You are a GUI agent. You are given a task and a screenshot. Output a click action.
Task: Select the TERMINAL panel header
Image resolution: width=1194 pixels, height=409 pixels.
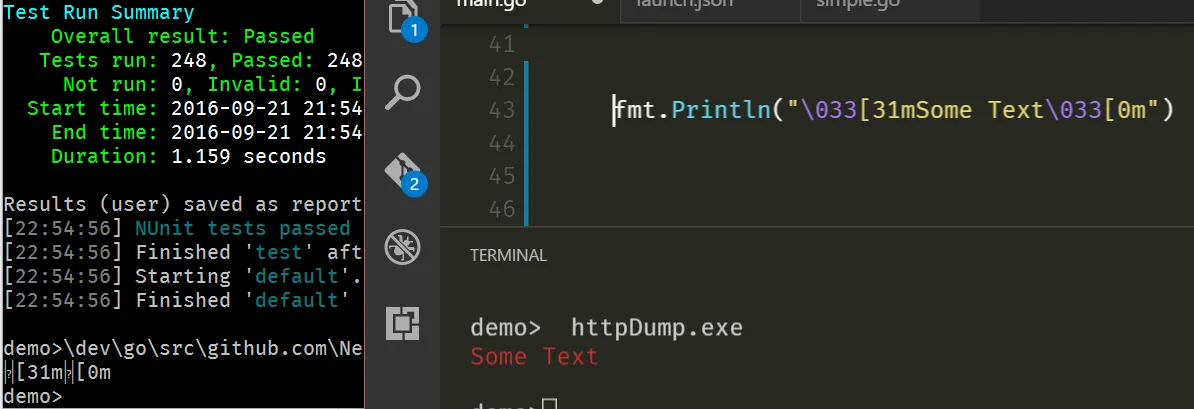click(508, 255)
